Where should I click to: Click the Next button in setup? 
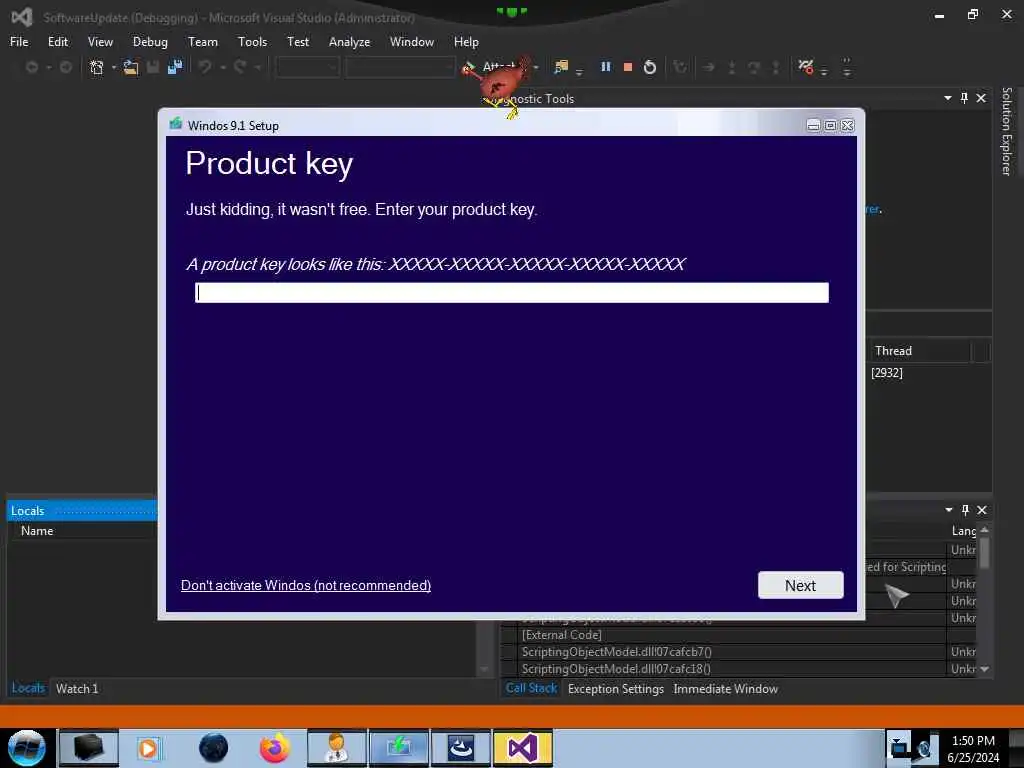pyautogui.click(x=801, y=585)
